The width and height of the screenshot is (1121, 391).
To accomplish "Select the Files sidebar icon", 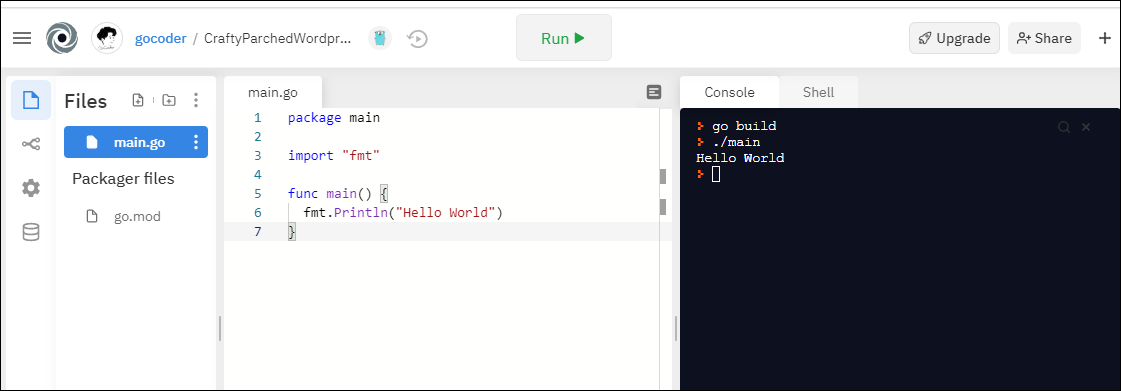I will 31,100.
